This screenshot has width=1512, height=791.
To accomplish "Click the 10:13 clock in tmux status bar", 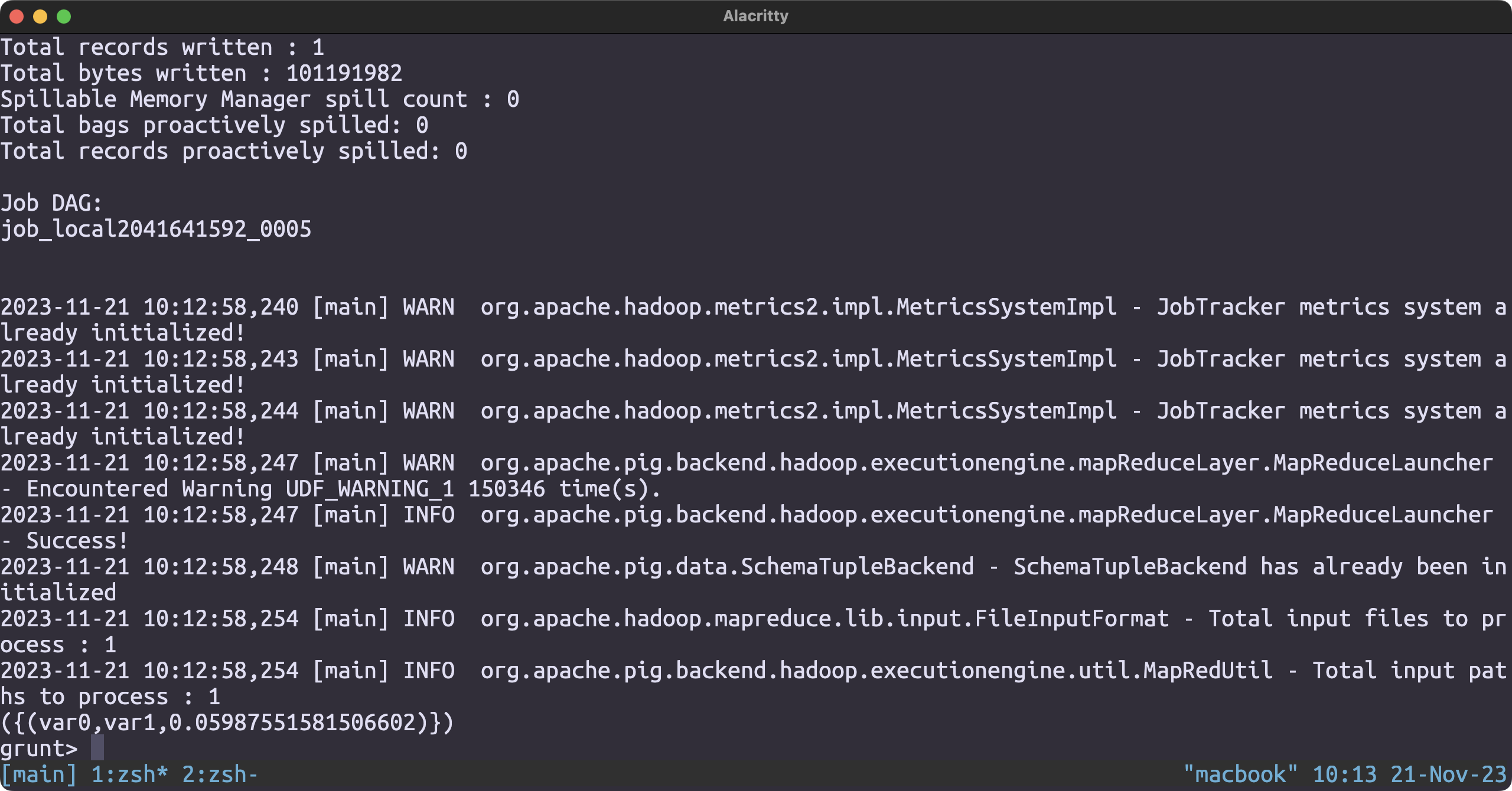I will (x=1344, y=774).
